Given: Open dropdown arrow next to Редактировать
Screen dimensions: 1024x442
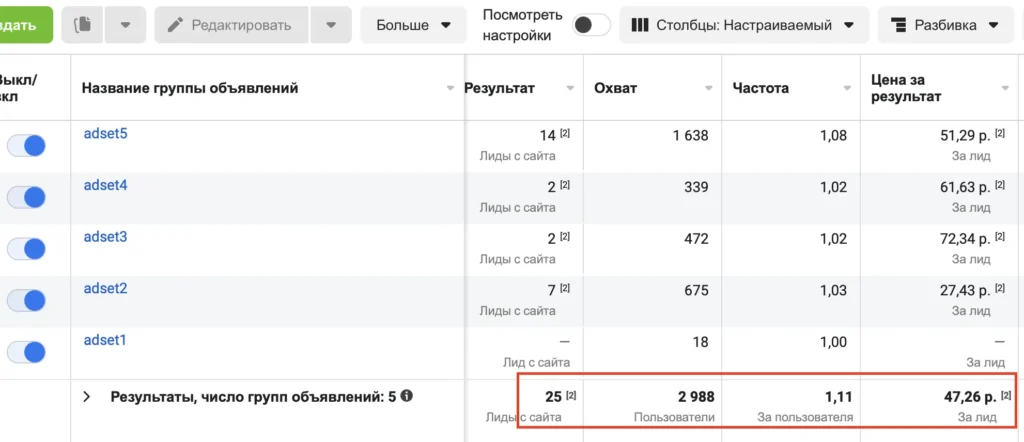Looking at the screenshot, I should 330,25.
